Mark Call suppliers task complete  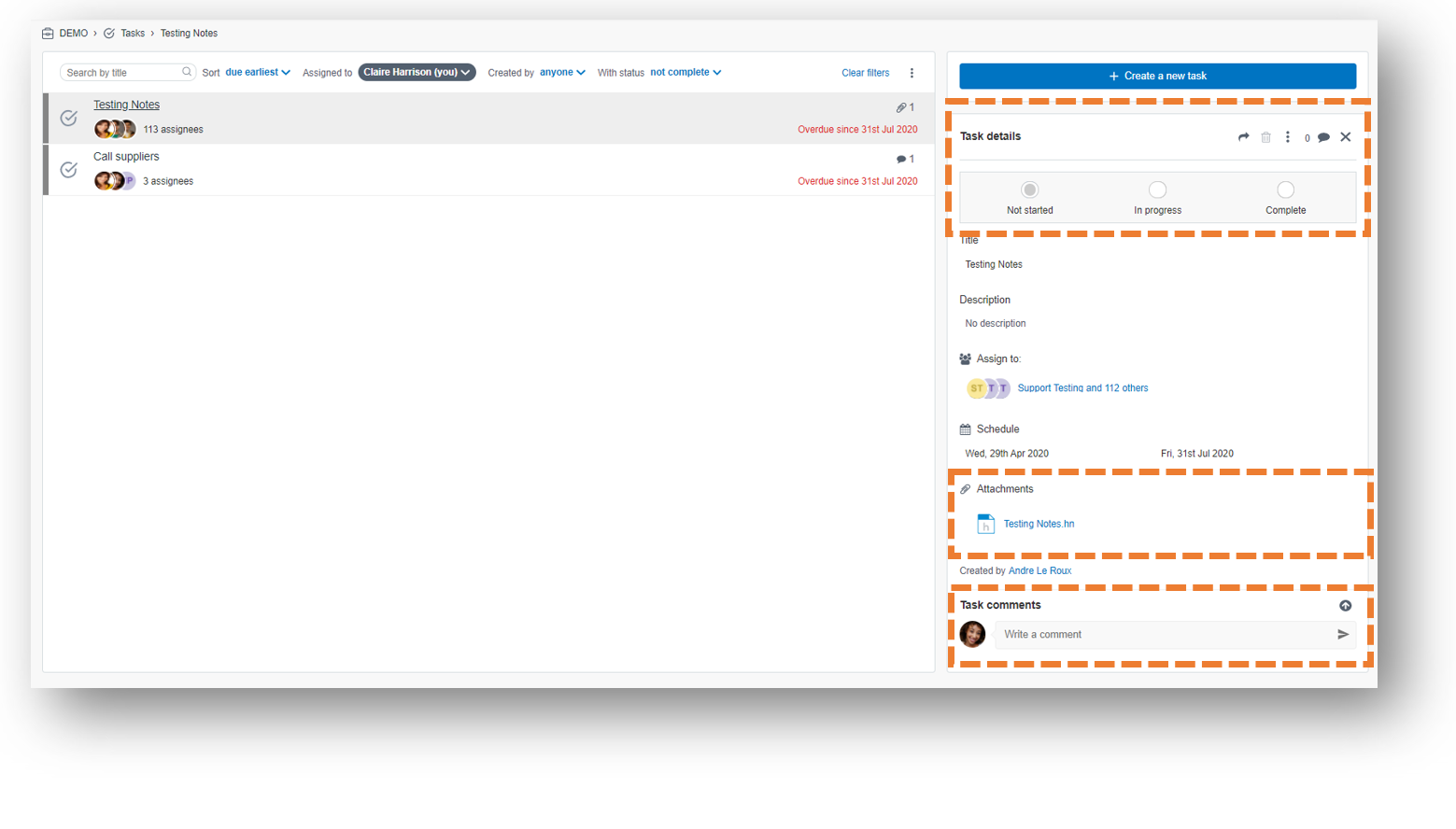[x=69, y=170]
